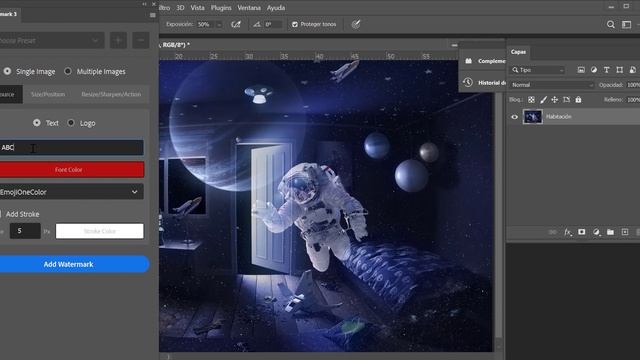This screenshot has height=360, width=640.
Task: Select the Capas panel tab
Action: (518, 52)
